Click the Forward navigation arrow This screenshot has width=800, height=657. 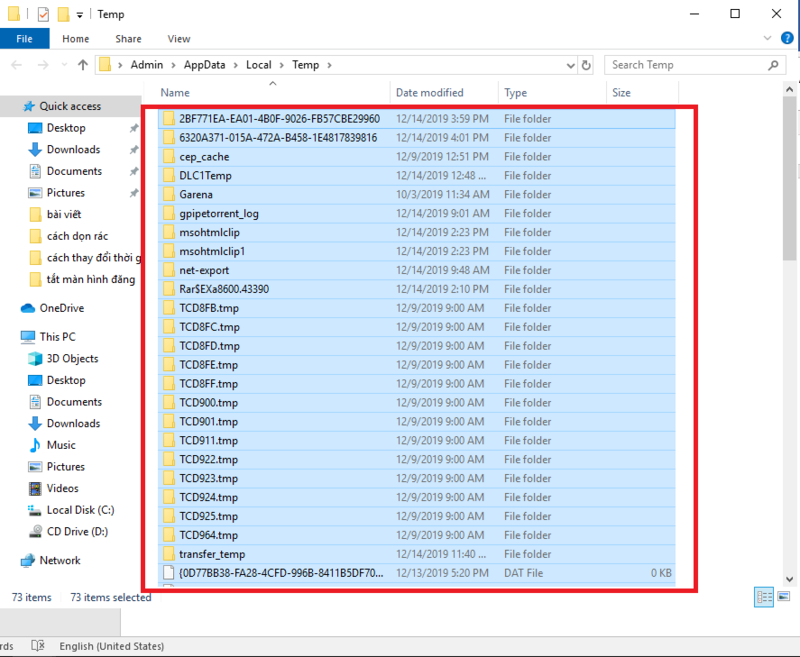[43, 65]
